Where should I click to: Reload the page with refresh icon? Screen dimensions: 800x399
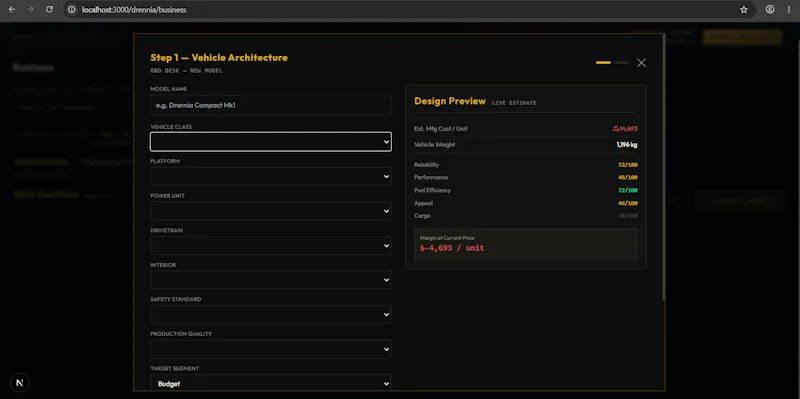point(49,10)
